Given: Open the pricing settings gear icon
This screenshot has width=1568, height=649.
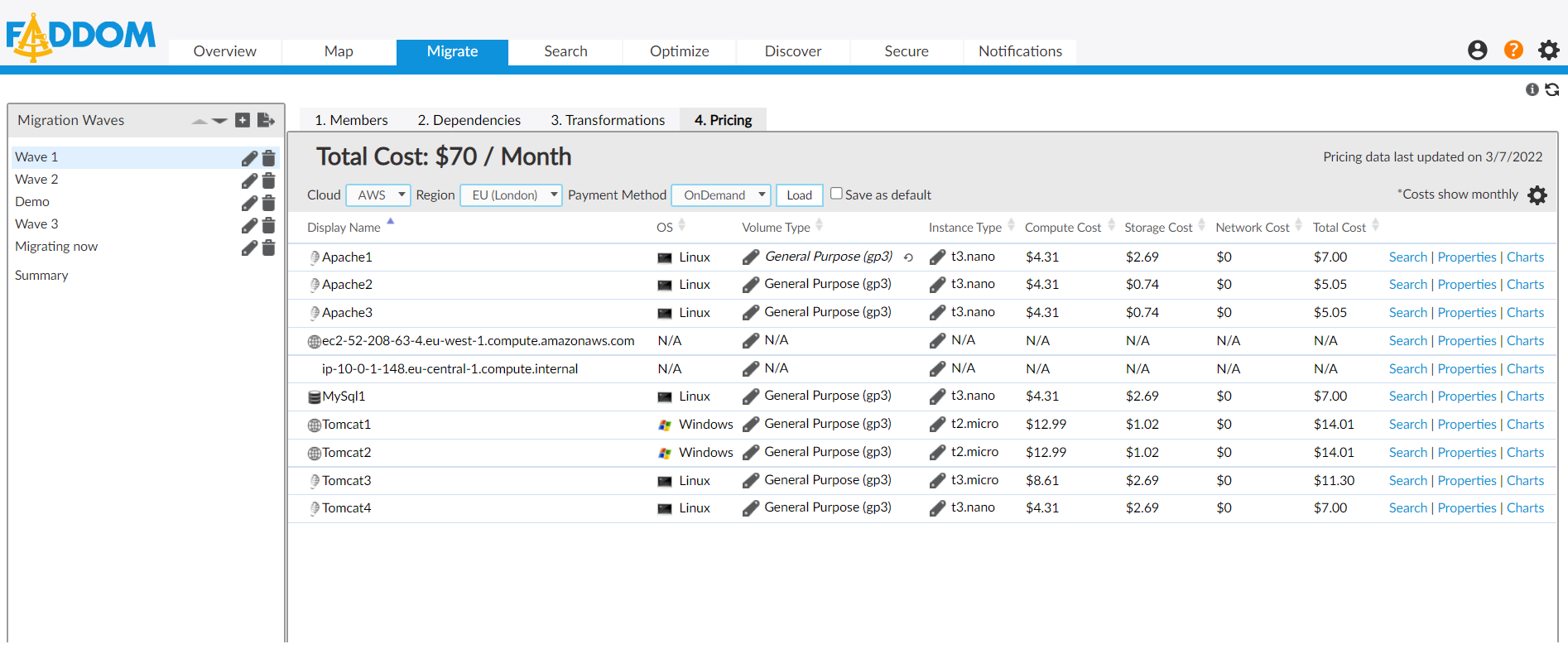Looking at the screenshot, I should coord(1537,195).
